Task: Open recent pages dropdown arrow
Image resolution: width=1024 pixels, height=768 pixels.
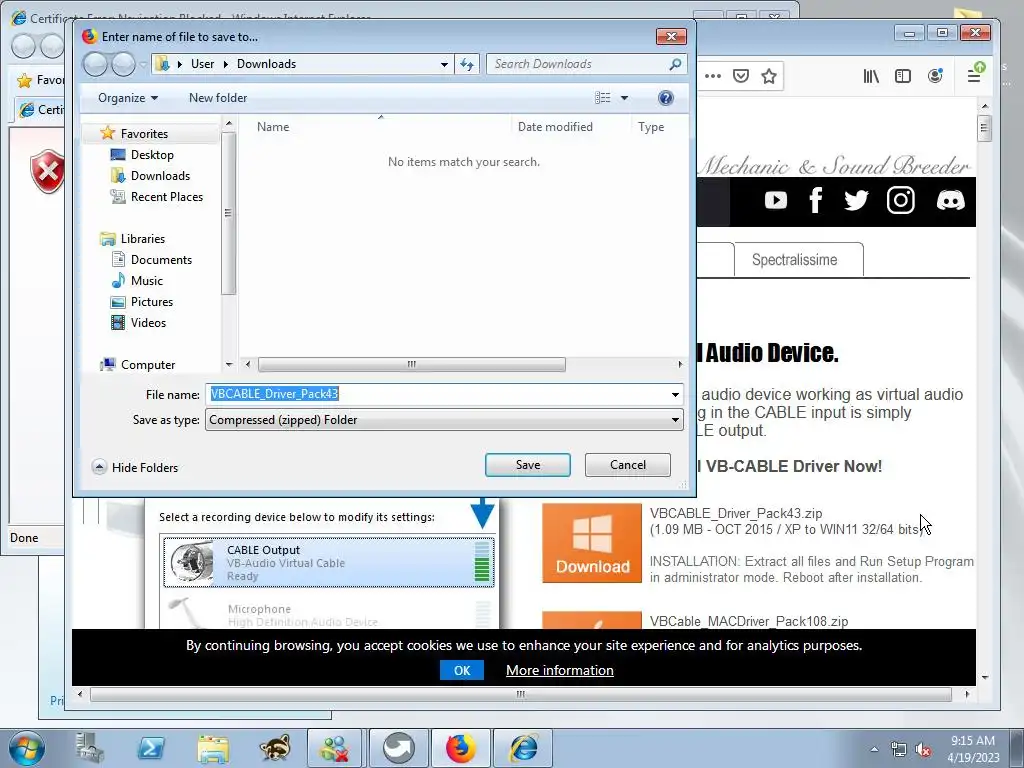Action: click(142, 64)
